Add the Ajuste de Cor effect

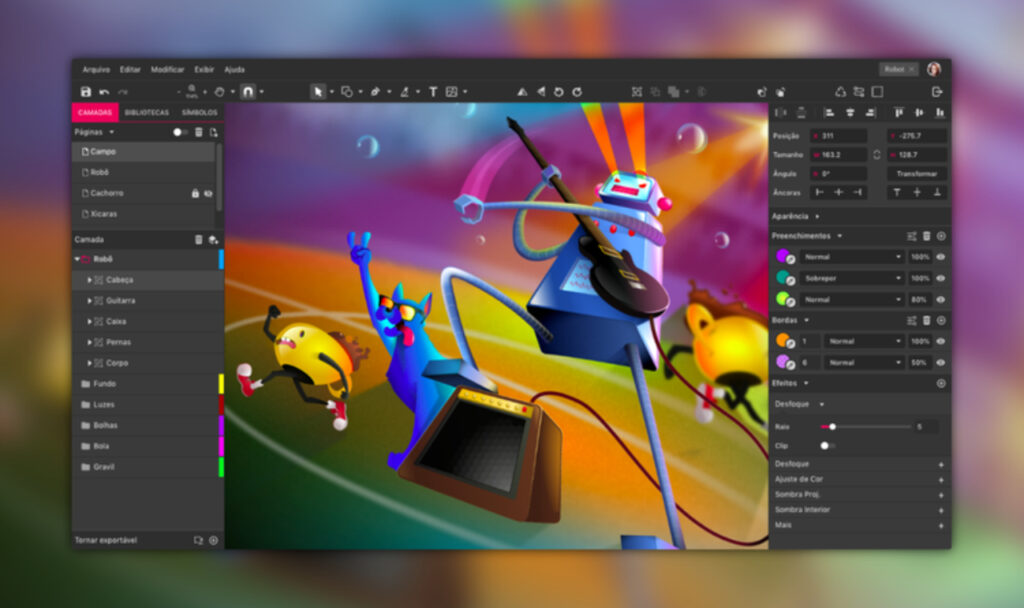point(941,480)
